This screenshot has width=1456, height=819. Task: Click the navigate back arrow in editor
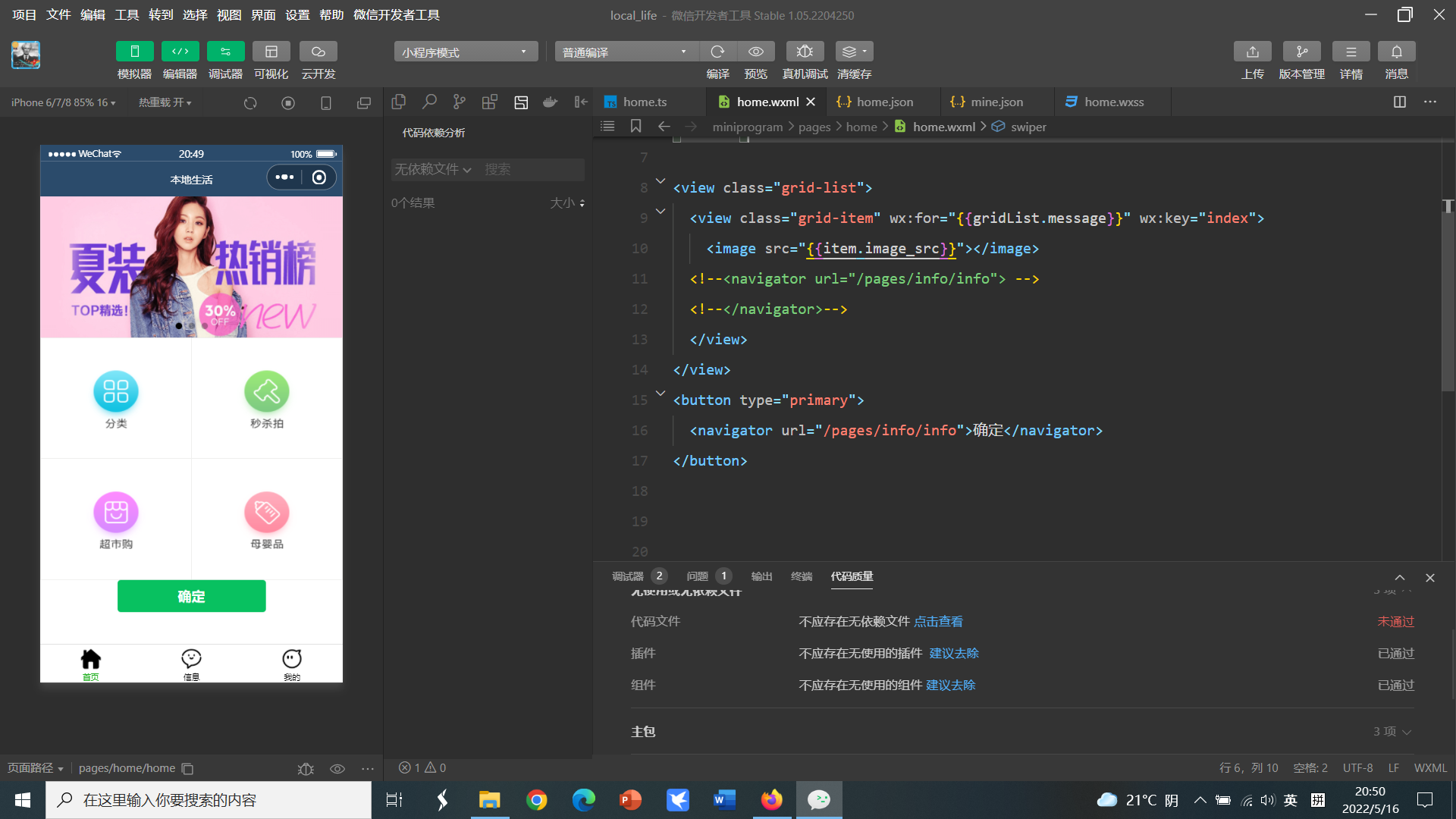tap(664, 126)
